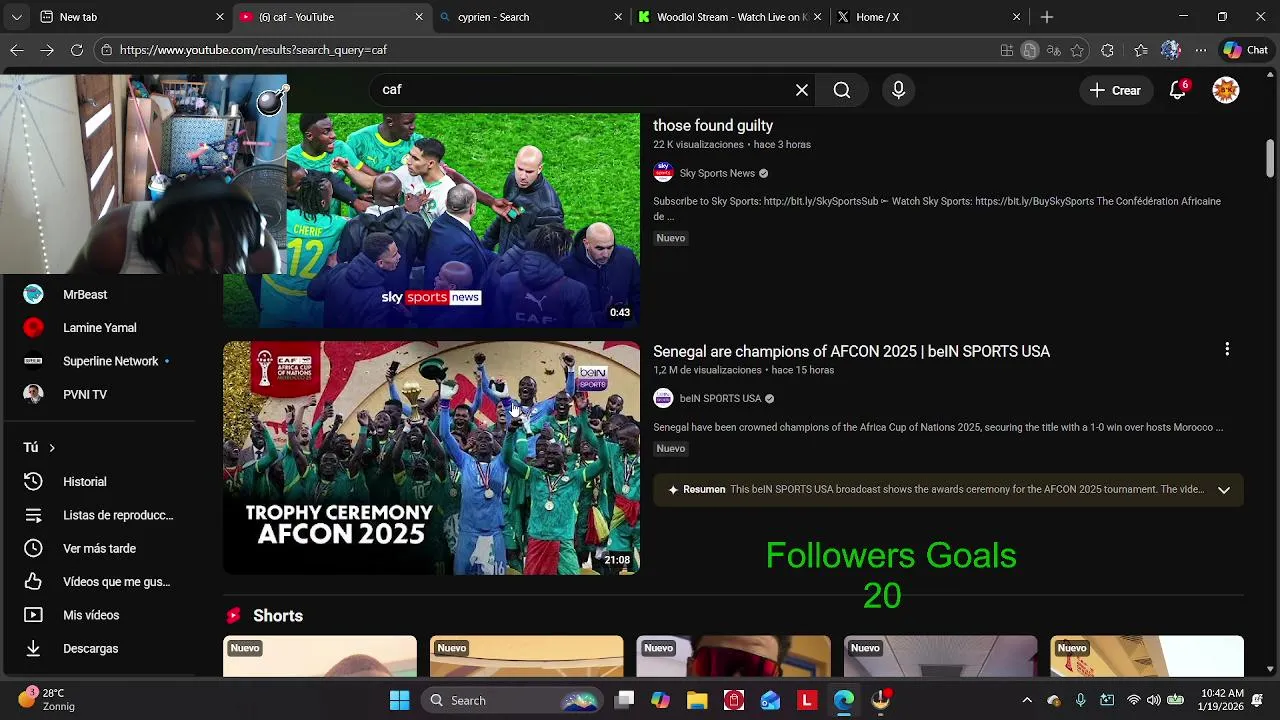Click the Sky Sports News channel avatar
Image resolution: width=1280 pixels, height=720 pixels.
tap(663, 173)
